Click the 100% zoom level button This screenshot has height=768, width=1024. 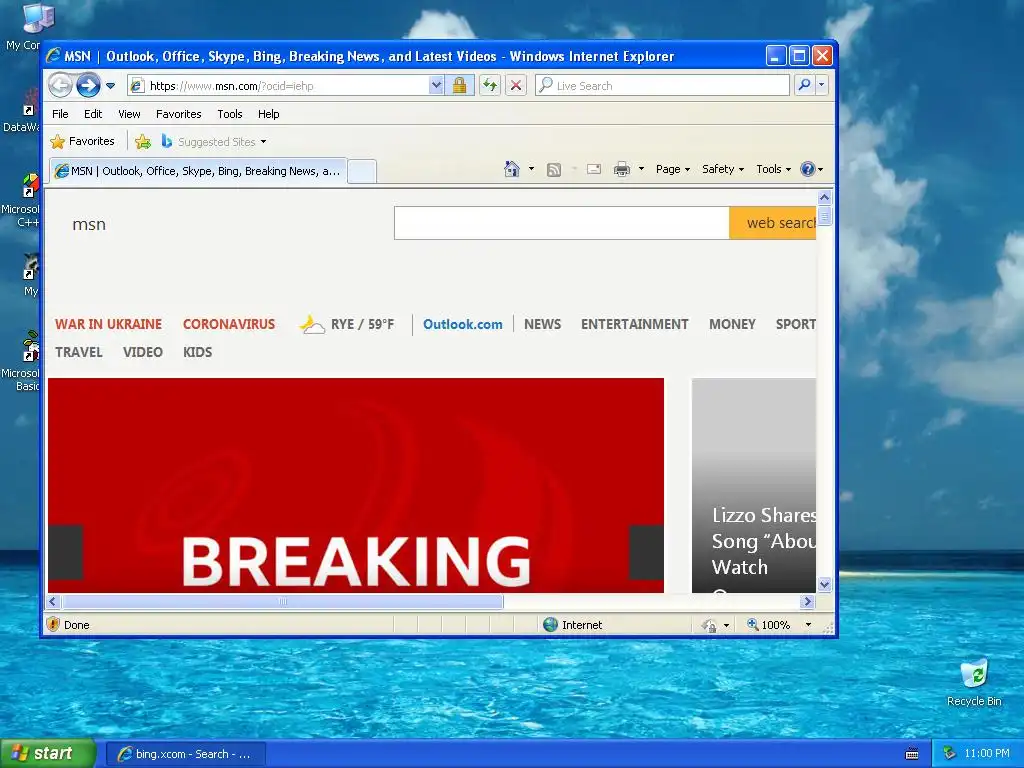[x=769, y=625]
